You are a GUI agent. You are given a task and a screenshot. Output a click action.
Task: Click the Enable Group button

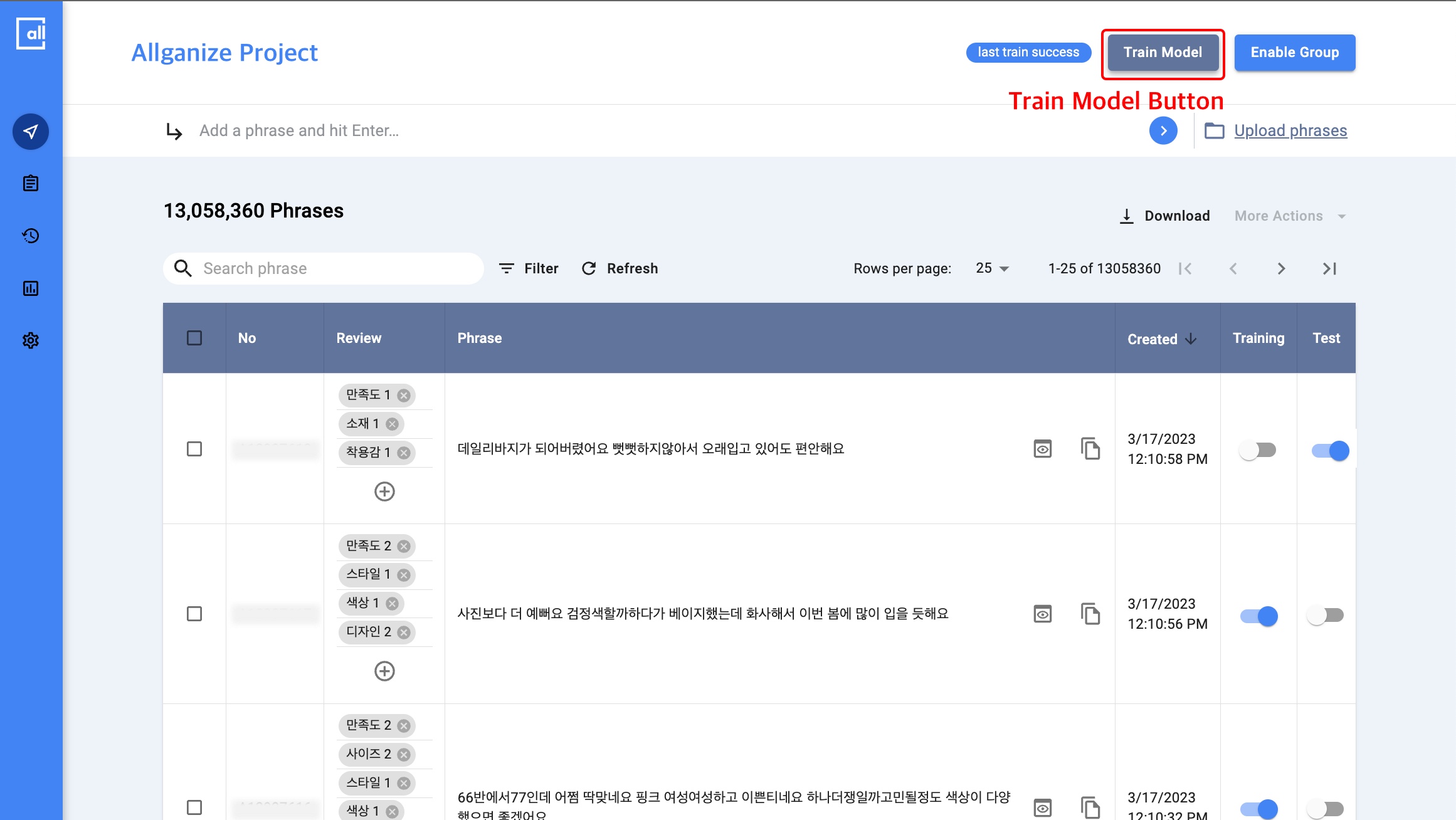click(1295, 53)
